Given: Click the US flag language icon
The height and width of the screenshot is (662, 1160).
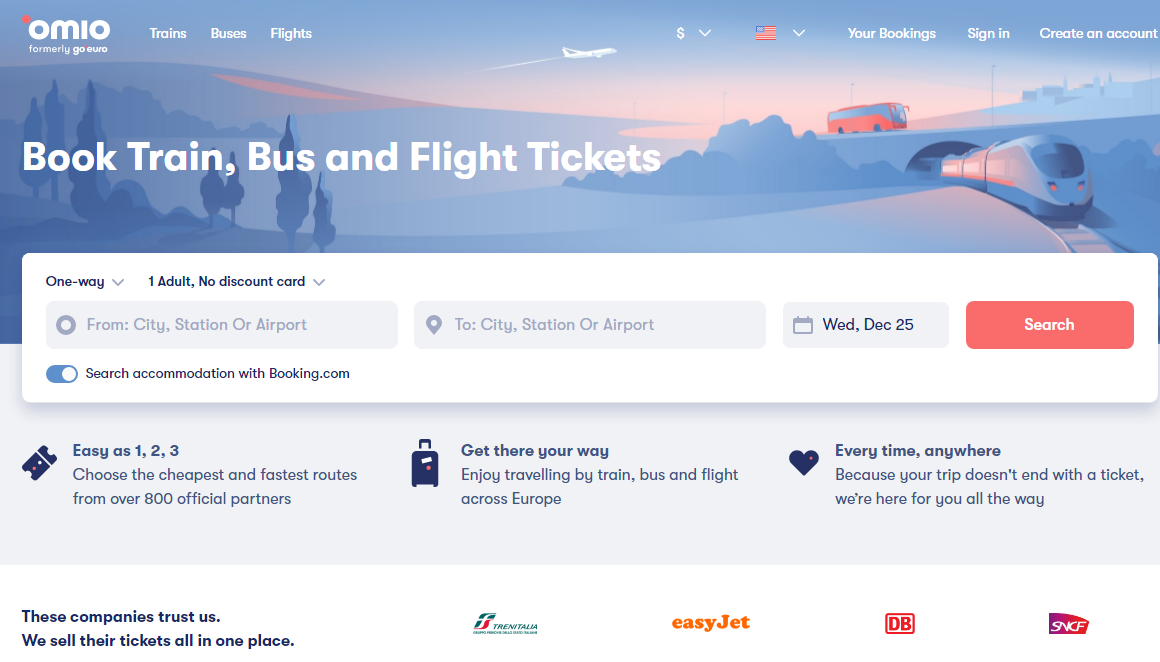Looking at the screenshot, I should coord(766,33).
